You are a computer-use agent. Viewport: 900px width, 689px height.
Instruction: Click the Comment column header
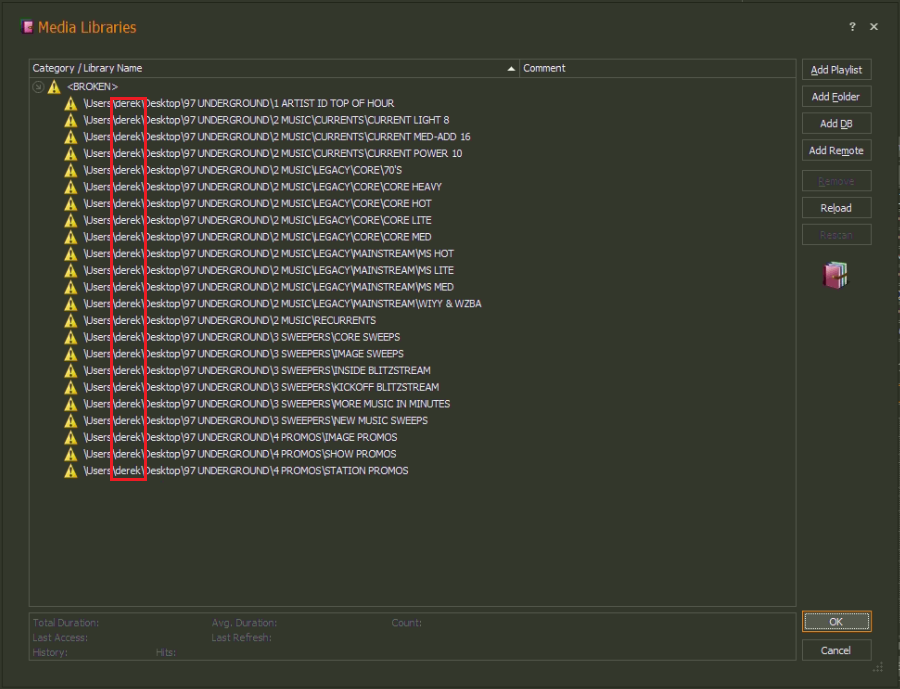(658, 68)
